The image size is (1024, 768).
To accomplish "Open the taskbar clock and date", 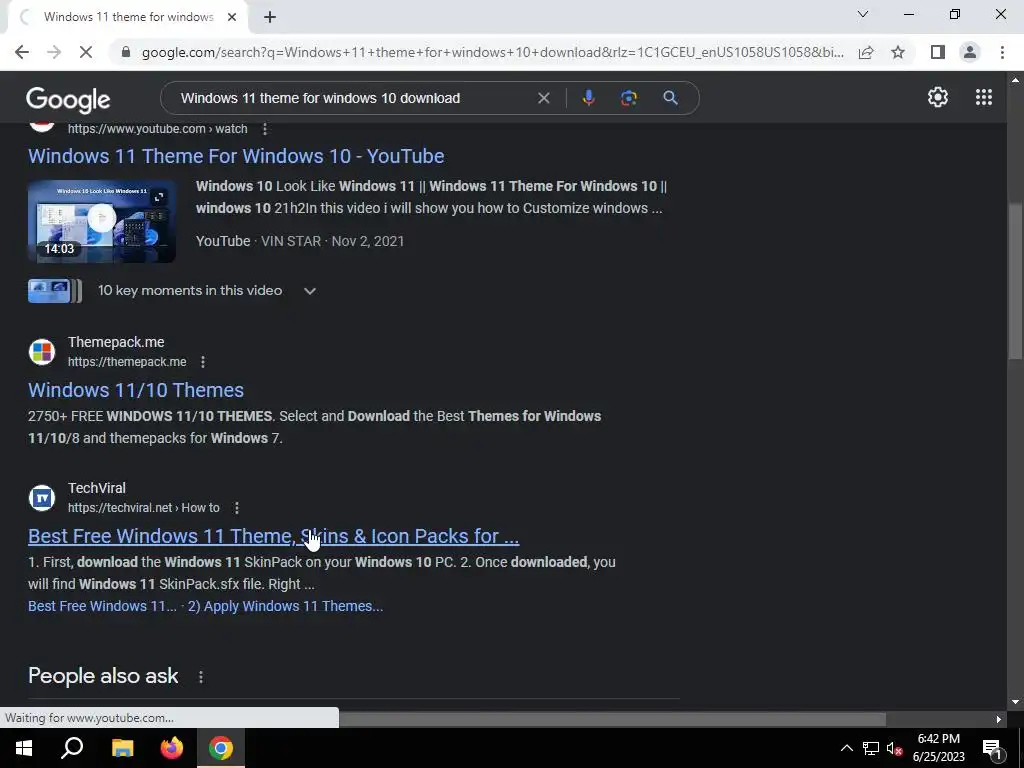I will [938, 748].
